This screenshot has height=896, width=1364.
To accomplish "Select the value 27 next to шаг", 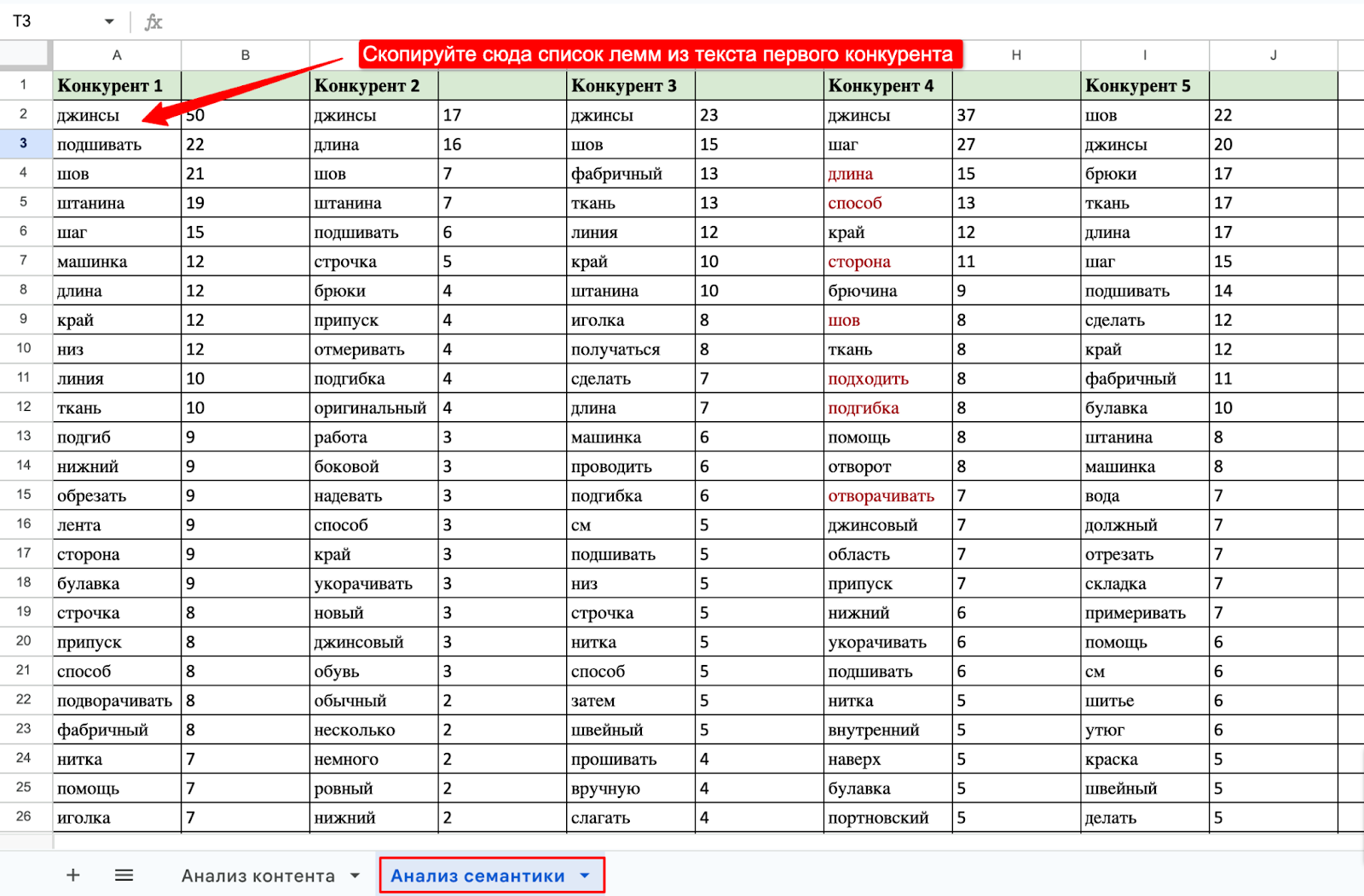I will [1016, 144].
